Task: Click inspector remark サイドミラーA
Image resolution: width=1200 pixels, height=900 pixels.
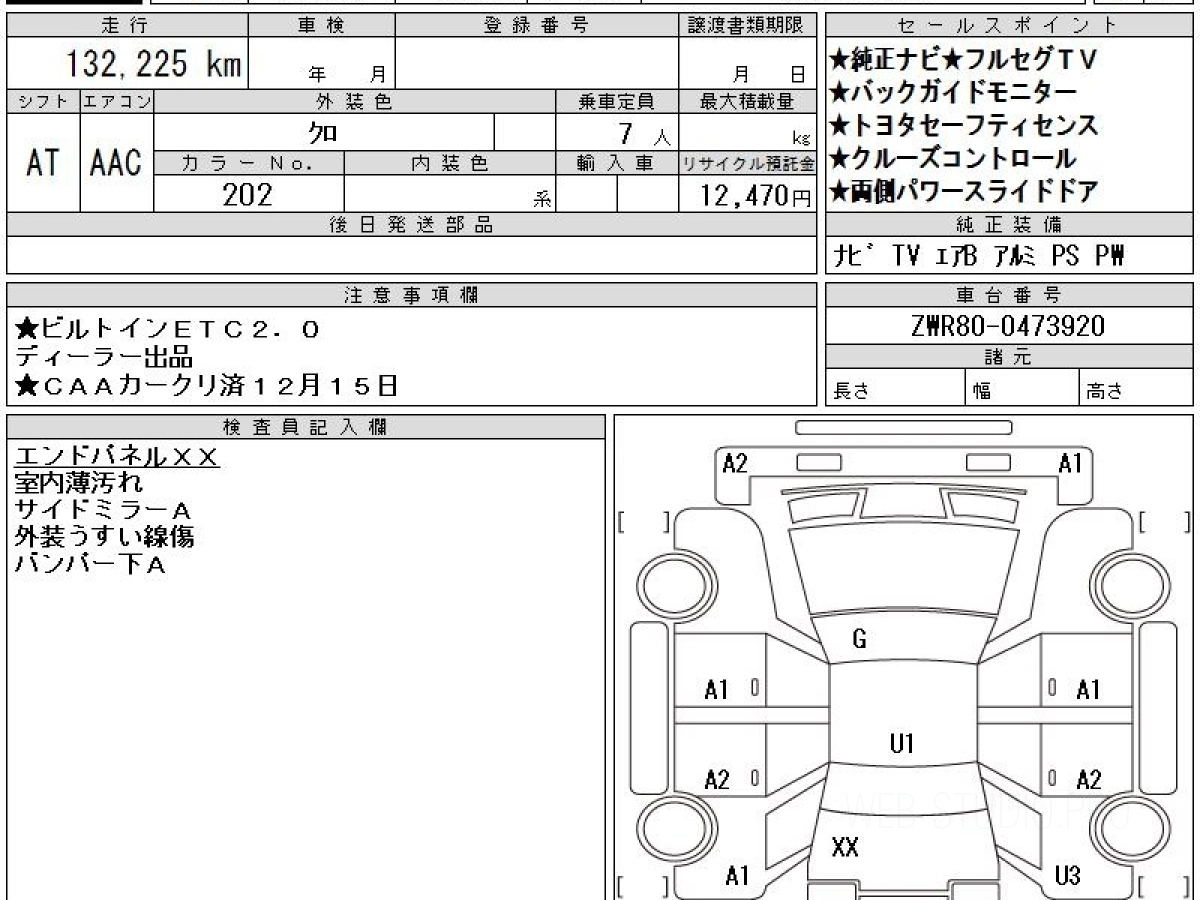Action: (104, 510)
